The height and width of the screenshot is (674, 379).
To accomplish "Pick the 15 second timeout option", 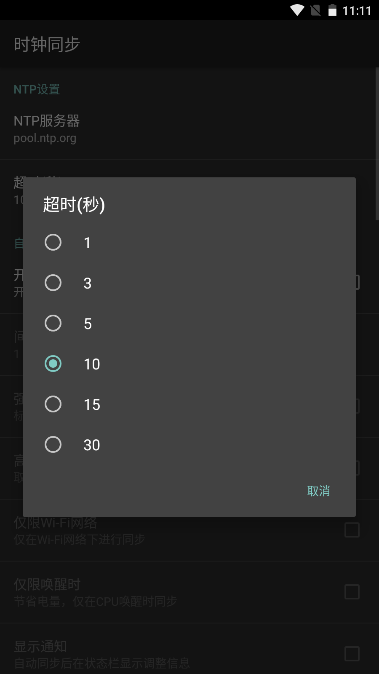I will point(189,404).
